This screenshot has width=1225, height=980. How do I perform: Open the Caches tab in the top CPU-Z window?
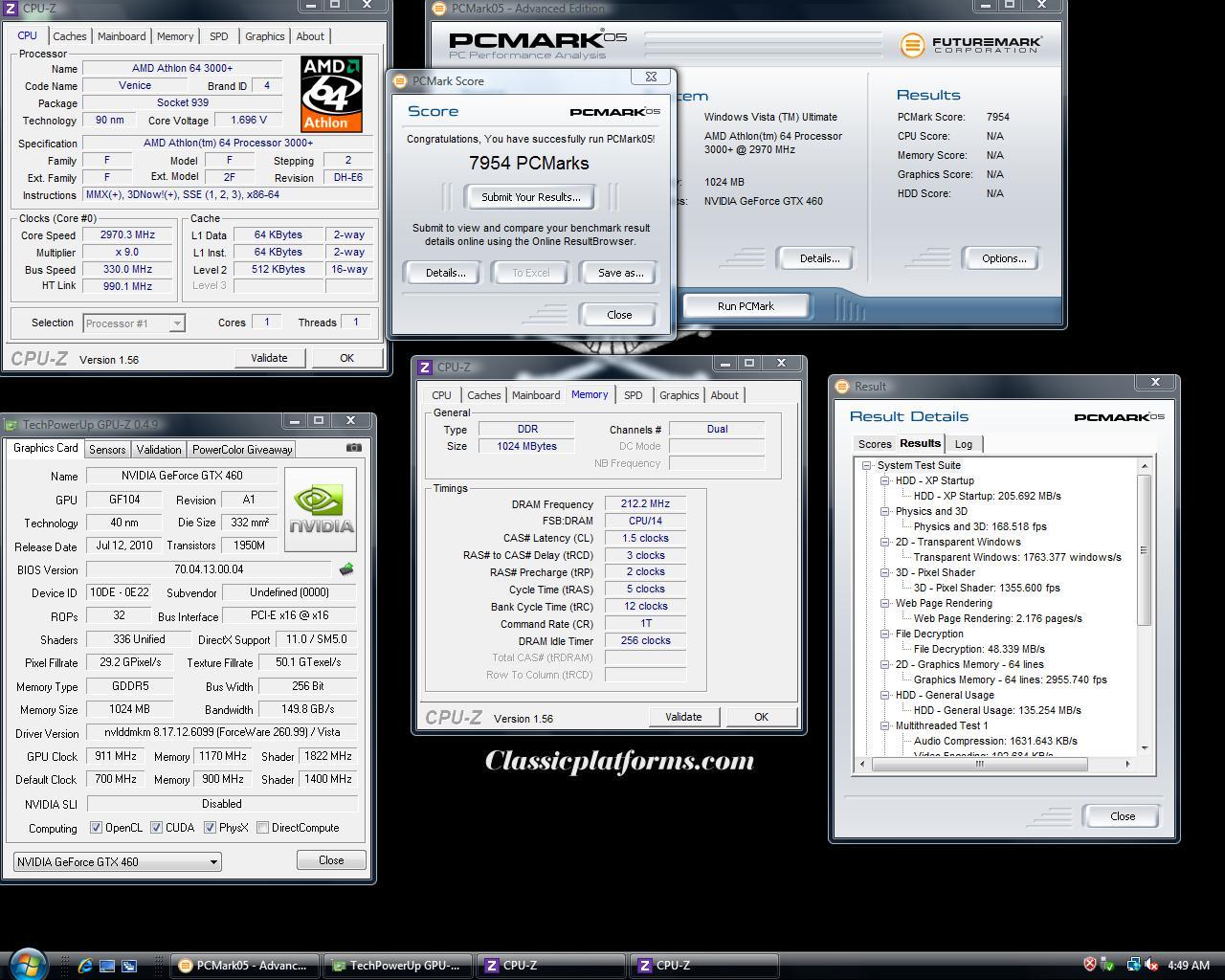point(70,36)
